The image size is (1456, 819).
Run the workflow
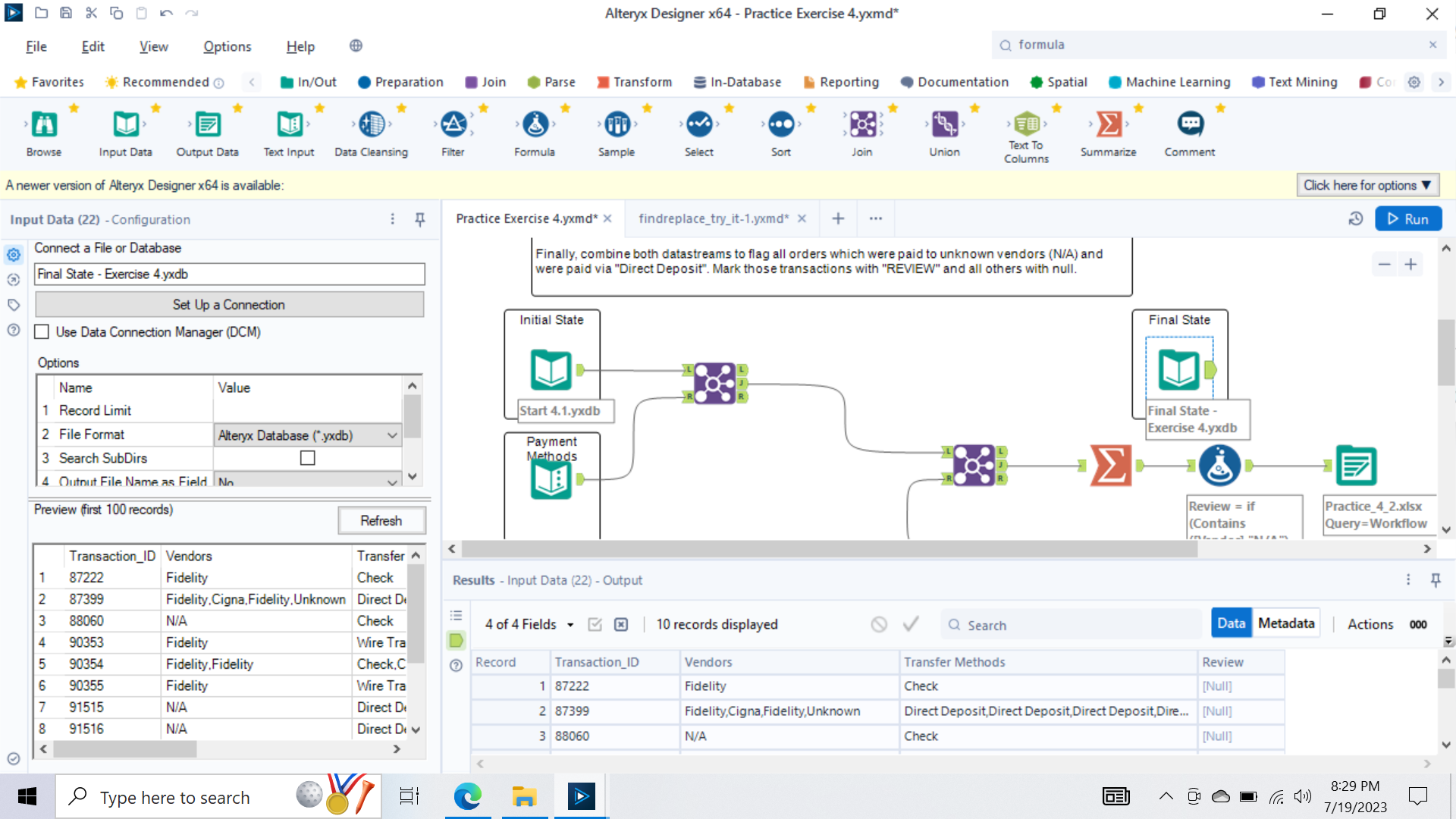coord(1408,219)
